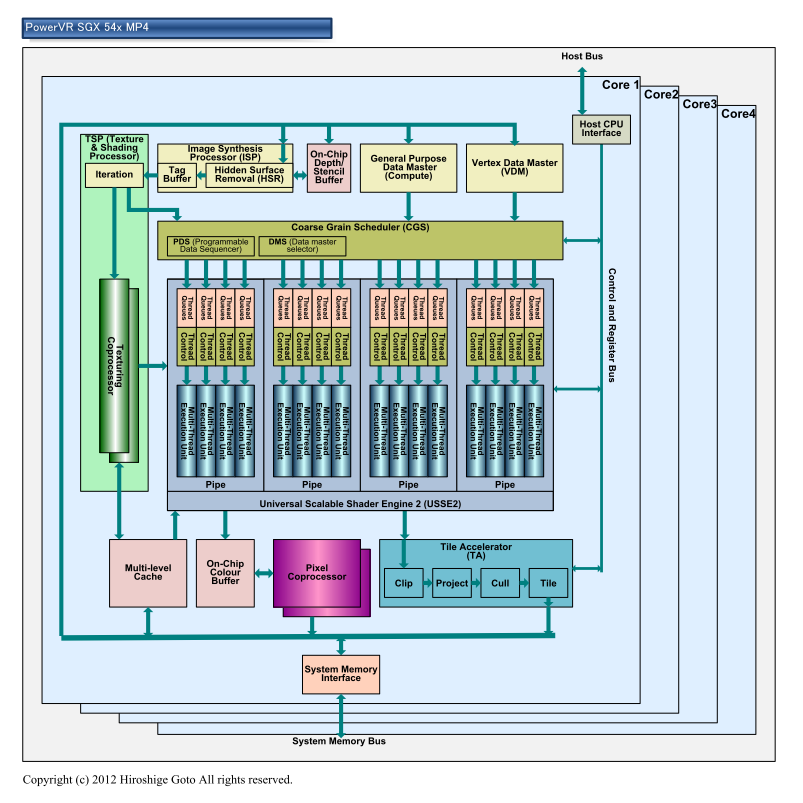803x803 pixels.
Task: Select the Iteration block
Action: [114, 175]
